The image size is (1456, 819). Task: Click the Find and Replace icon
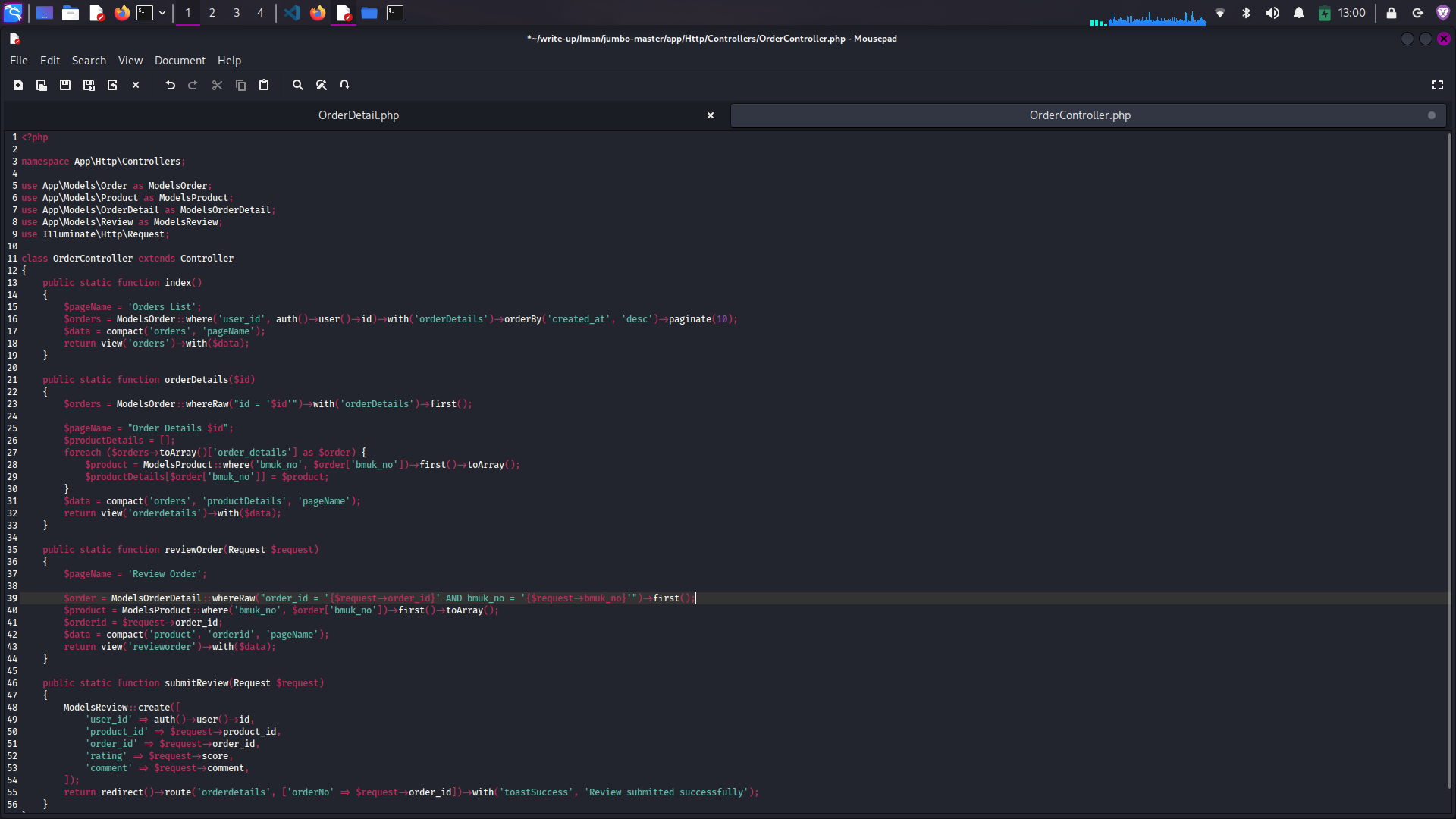[322, 85]
